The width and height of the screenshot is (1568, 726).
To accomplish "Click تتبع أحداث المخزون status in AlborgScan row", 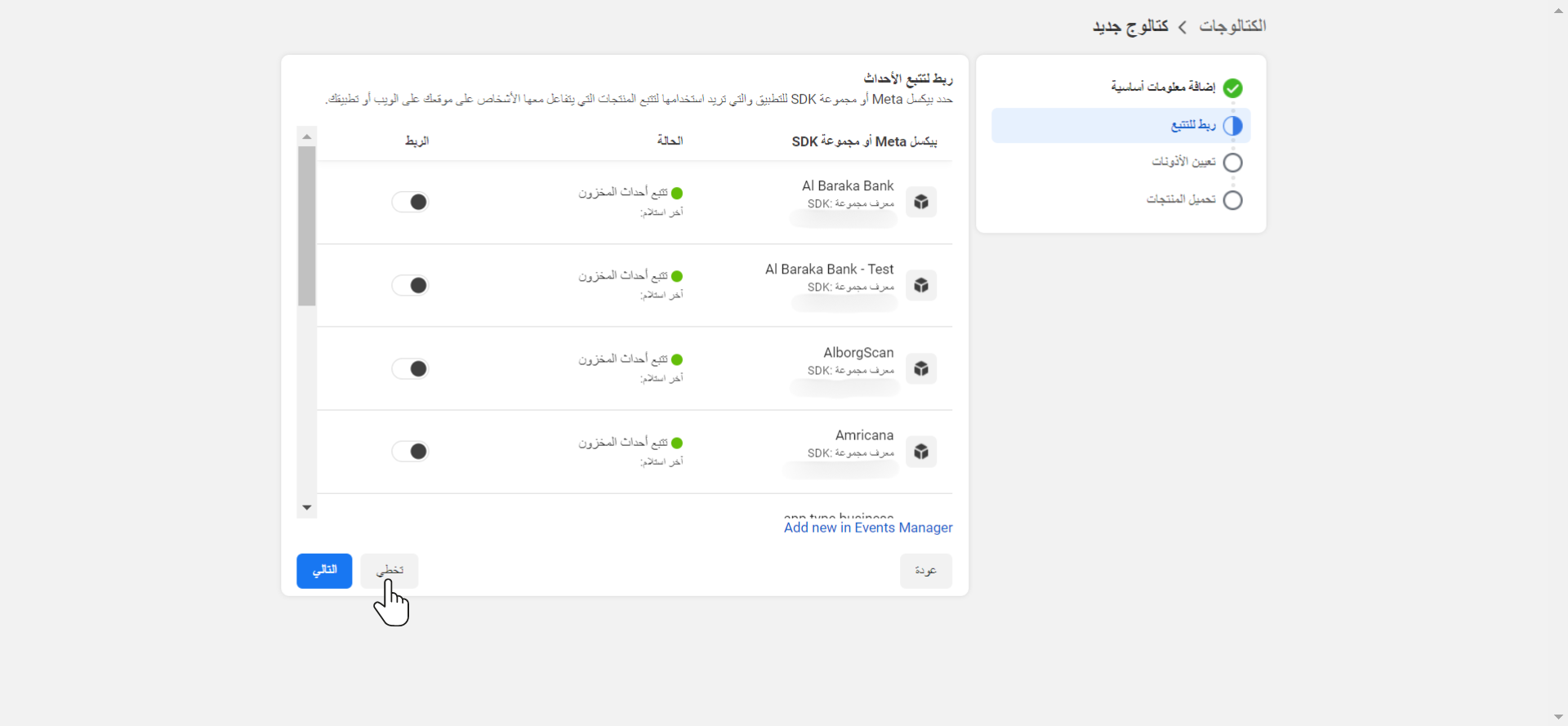I will (623, 359).
